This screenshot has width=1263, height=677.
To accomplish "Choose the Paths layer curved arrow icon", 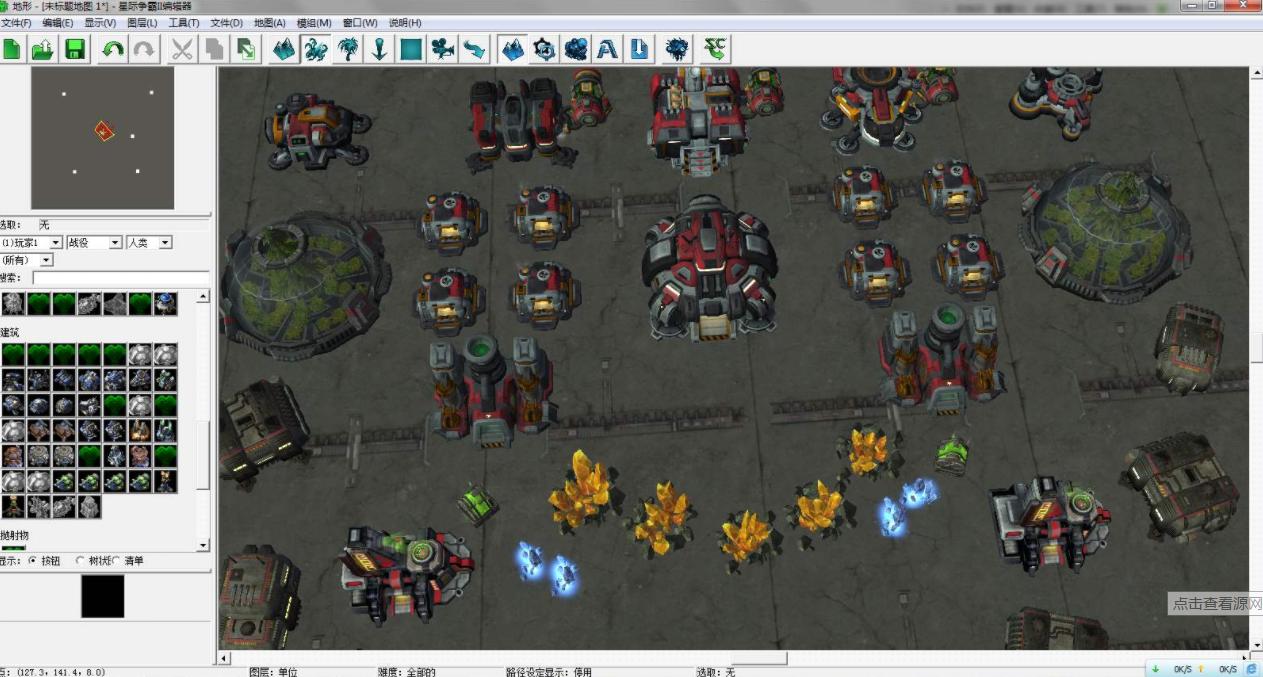I will 475,48.
